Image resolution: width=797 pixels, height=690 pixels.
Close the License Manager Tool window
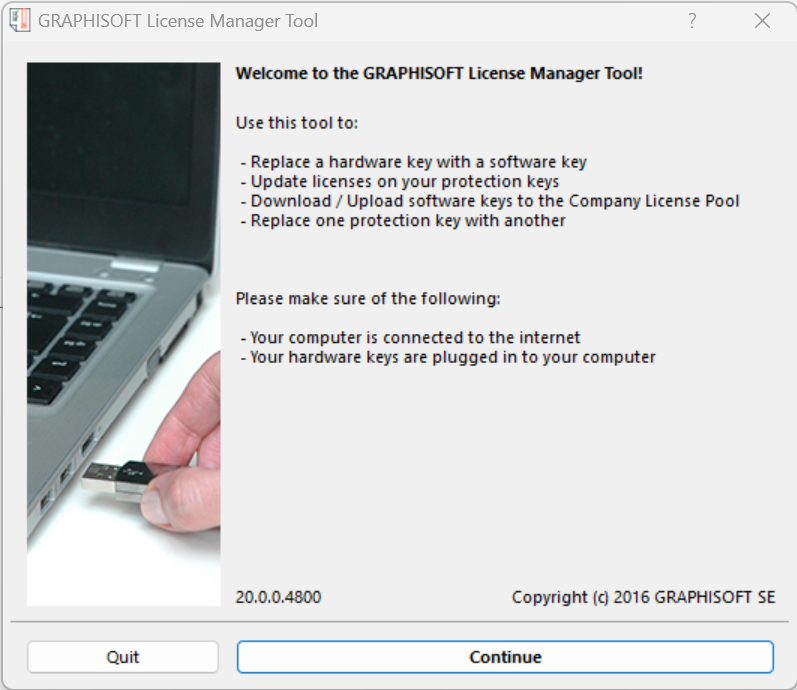[x=762, y=21]
